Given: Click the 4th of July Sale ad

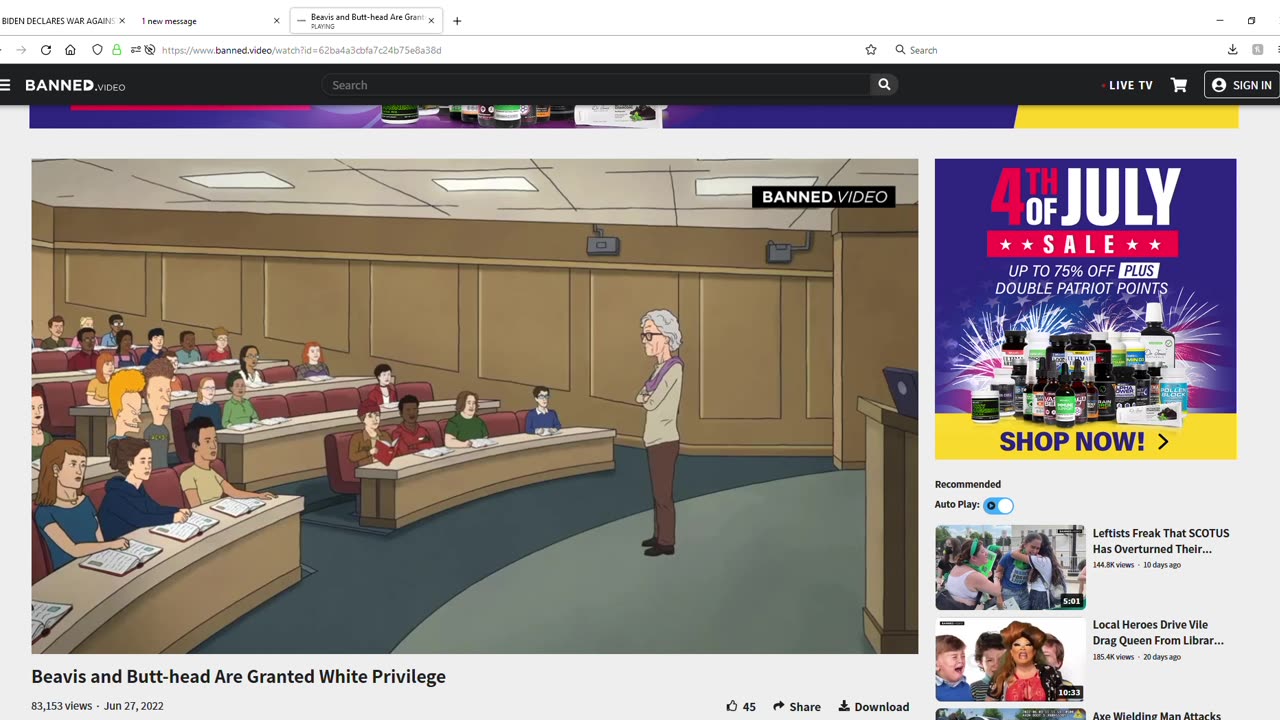Looking at the screenshot, I should click(1085, 309).
